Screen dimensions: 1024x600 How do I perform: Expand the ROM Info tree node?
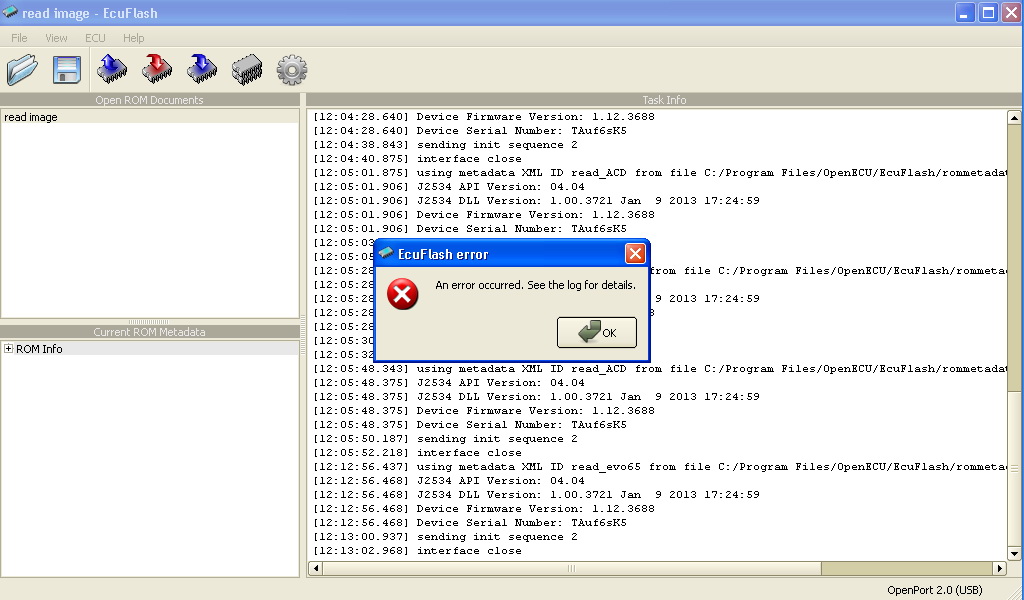tap(8, 349)
